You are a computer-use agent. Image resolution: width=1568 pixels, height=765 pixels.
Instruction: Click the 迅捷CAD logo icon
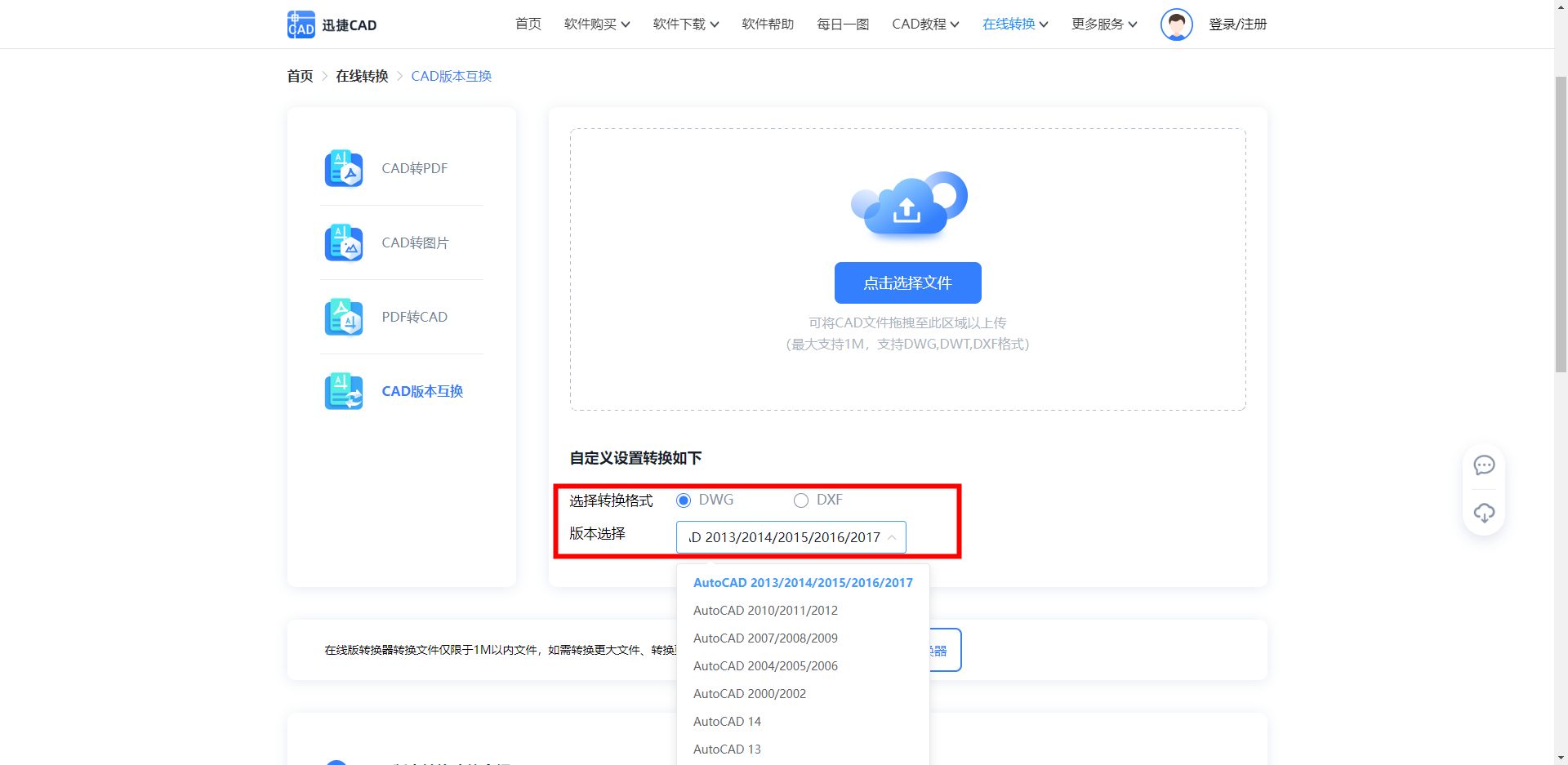coord(301,24)
